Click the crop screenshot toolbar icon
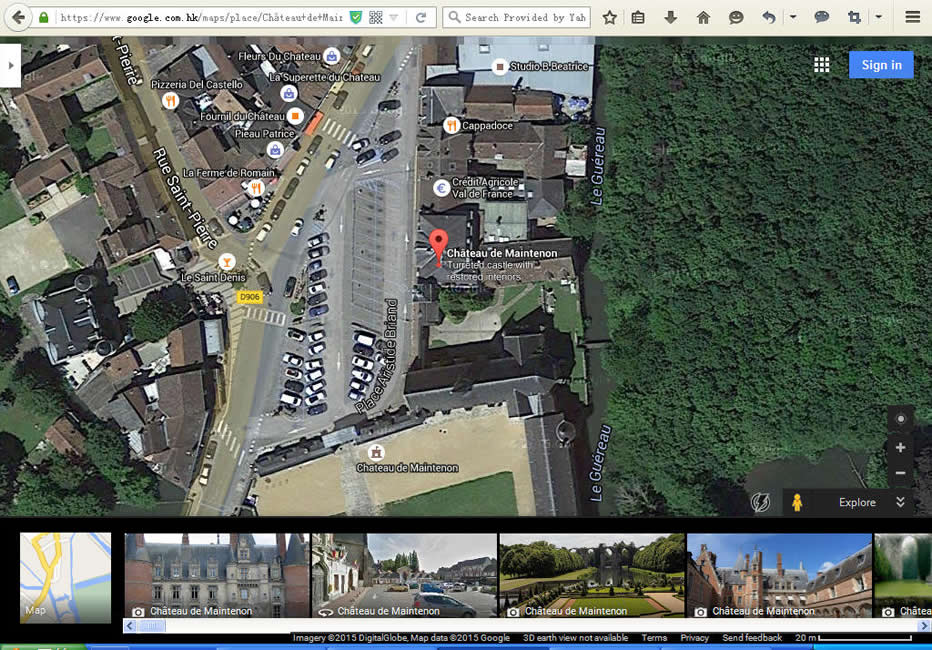The width and height of the screenshot is (932, 650). pyautogui.click(x=854, y=18)
